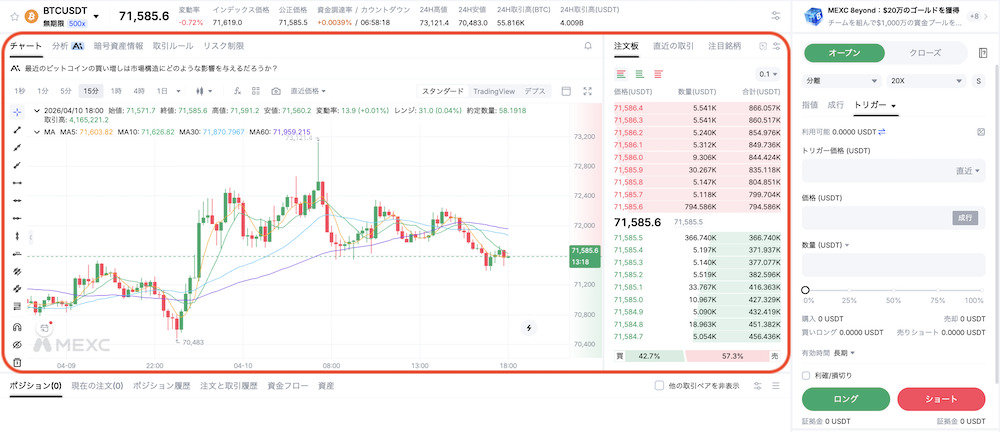Switch chart to スタンダード mode
The height and width of the screenshot is (432, 1000).
443,91
